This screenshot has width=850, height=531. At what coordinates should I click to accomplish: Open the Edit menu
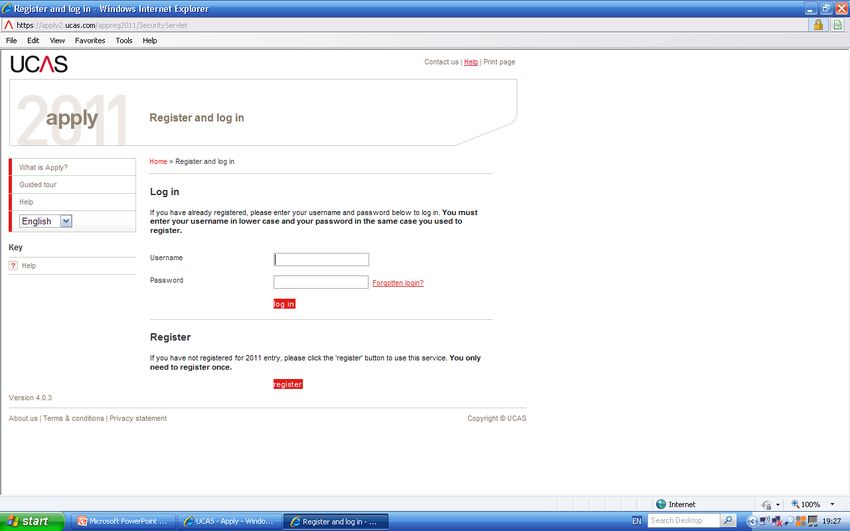point(33,41)
